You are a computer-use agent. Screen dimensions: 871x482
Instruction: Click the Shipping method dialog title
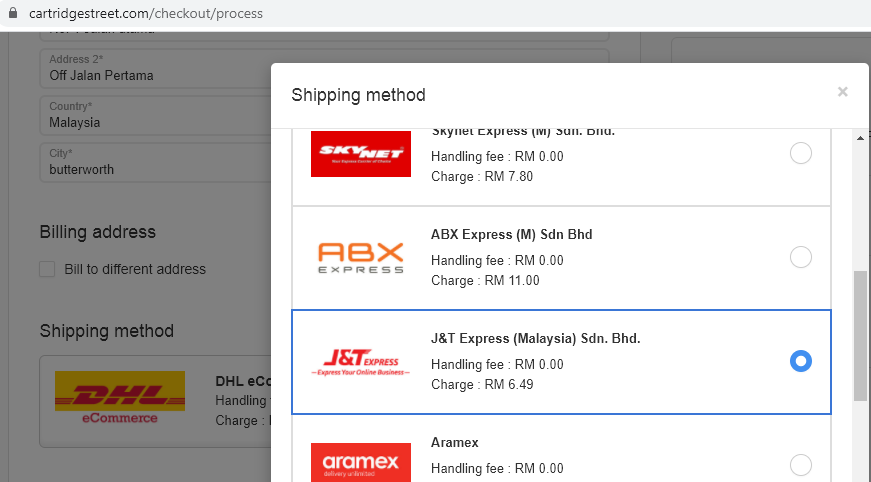coord(358,95)
